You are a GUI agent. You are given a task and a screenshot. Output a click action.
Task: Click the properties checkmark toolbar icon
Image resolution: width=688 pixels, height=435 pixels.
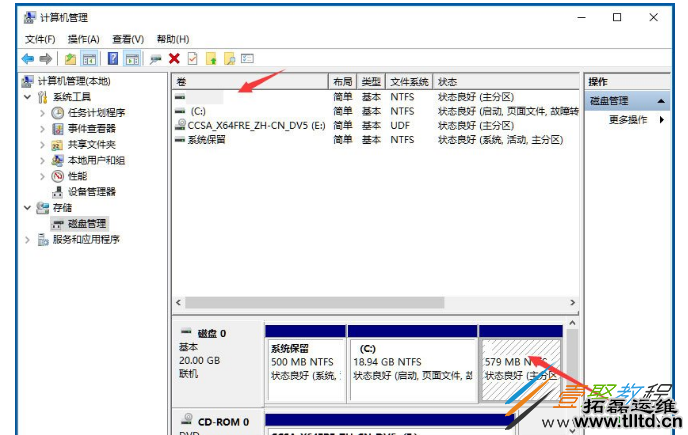point(193,58)
